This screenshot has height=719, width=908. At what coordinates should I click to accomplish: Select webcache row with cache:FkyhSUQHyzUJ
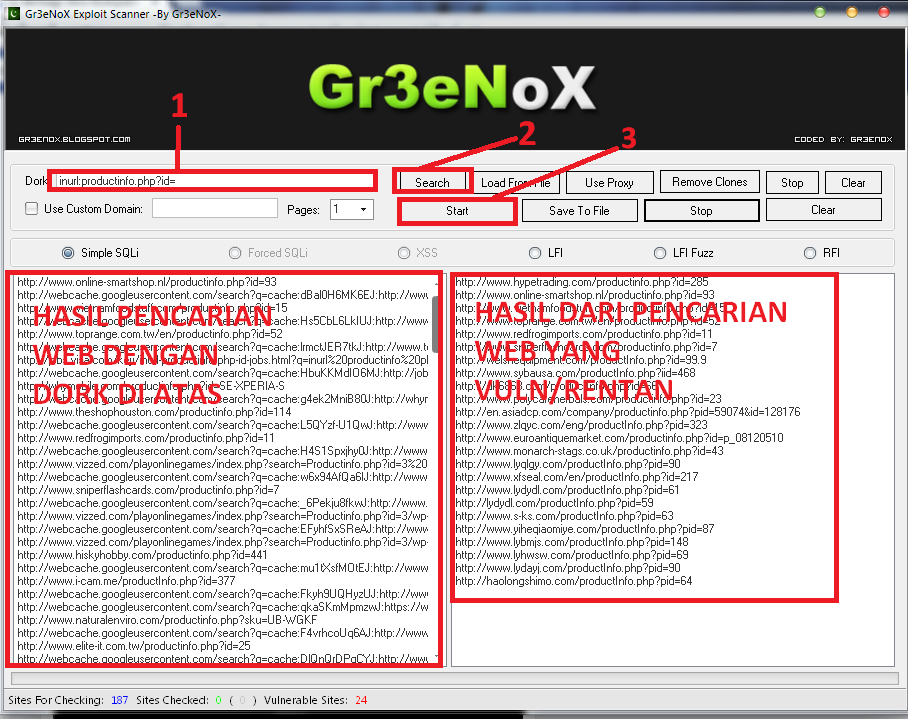tap(223, 594)
